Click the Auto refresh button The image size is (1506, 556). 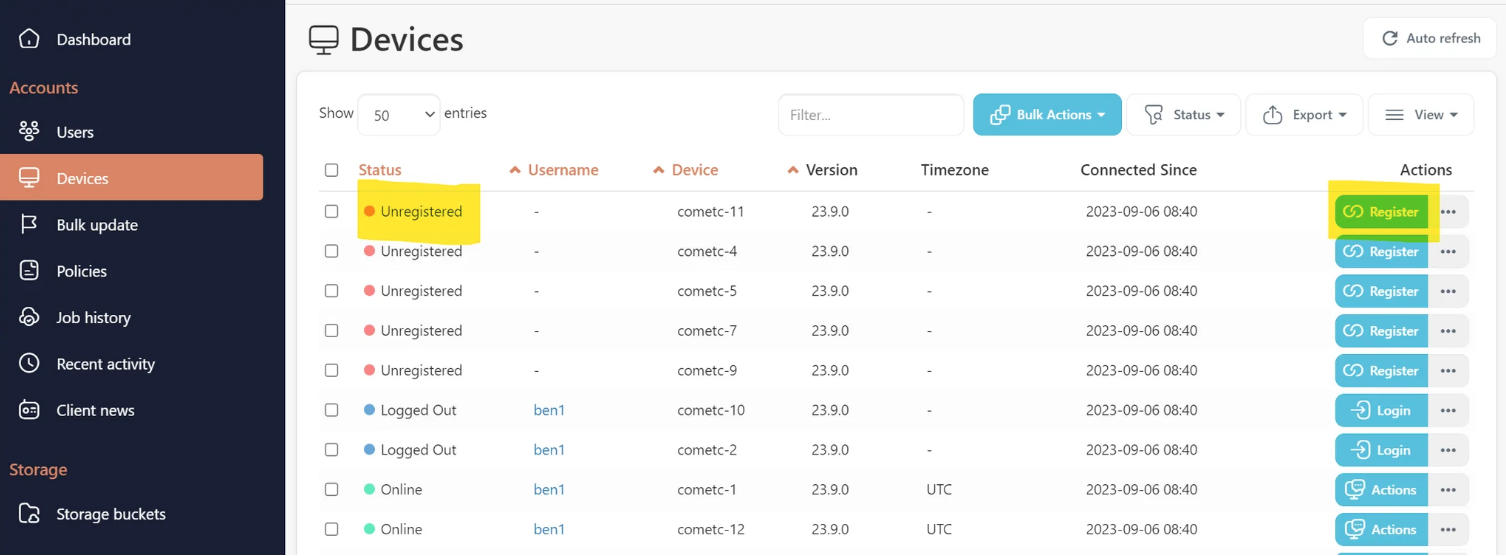pyautogui.click(x=1430, y=38)
